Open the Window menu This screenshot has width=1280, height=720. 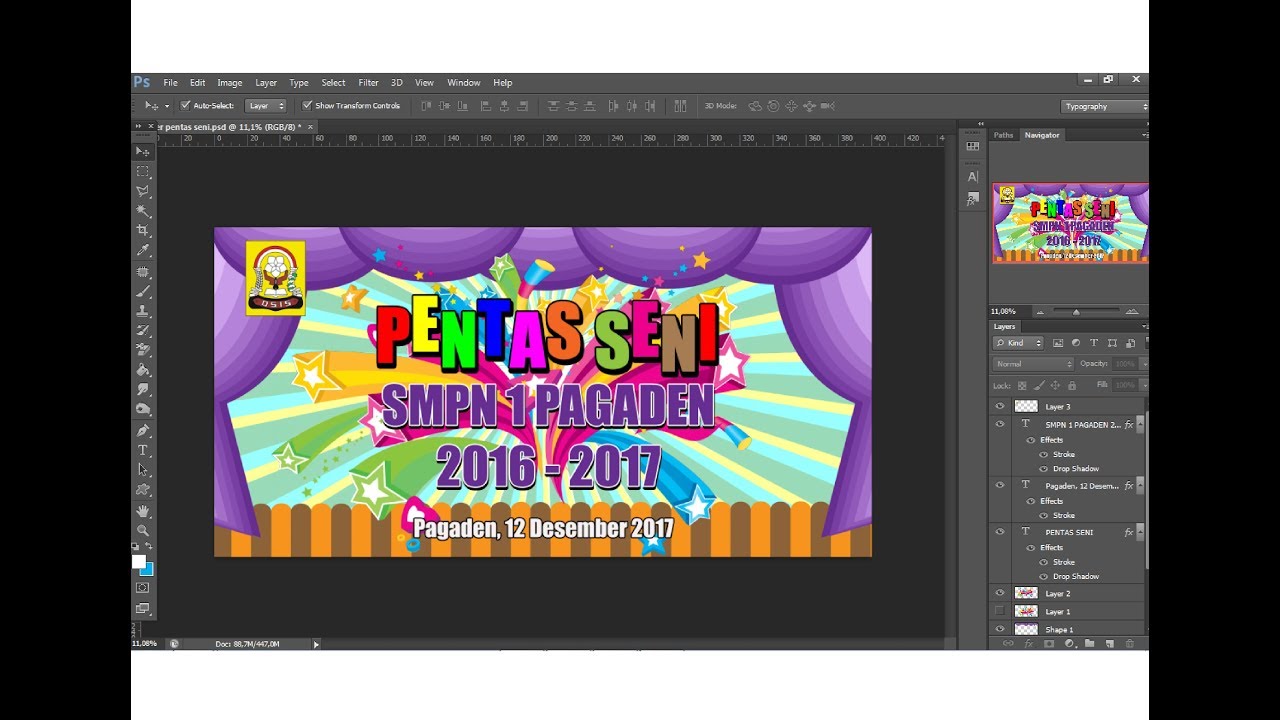tap(464, 83)
